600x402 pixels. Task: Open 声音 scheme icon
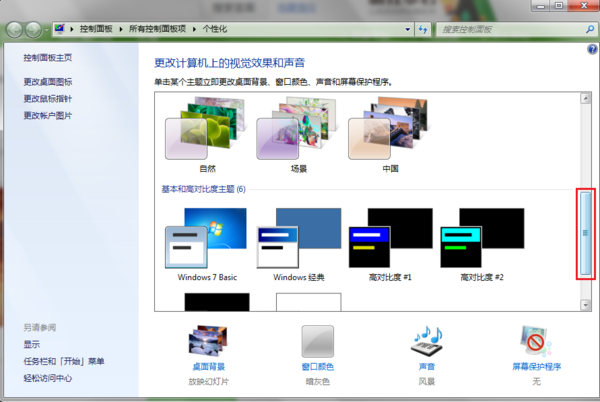point(427,340)
